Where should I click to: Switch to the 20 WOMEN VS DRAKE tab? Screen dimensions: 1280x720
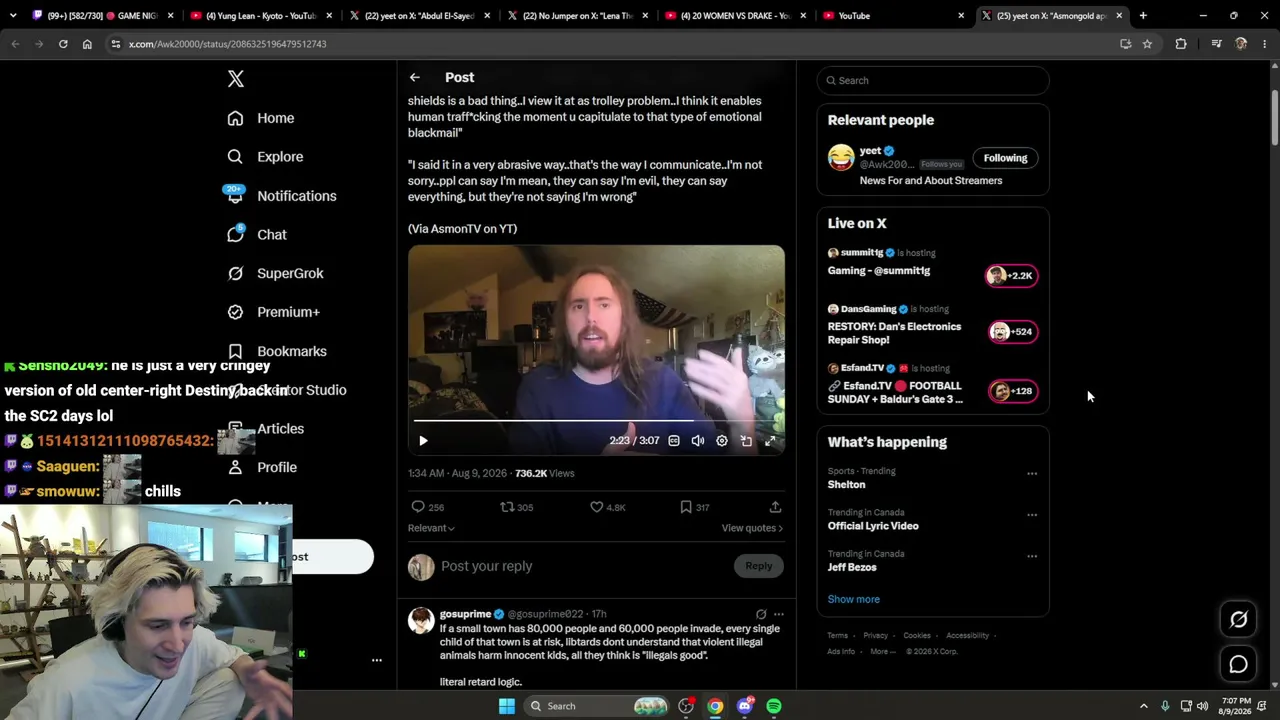tap(735, 16)
